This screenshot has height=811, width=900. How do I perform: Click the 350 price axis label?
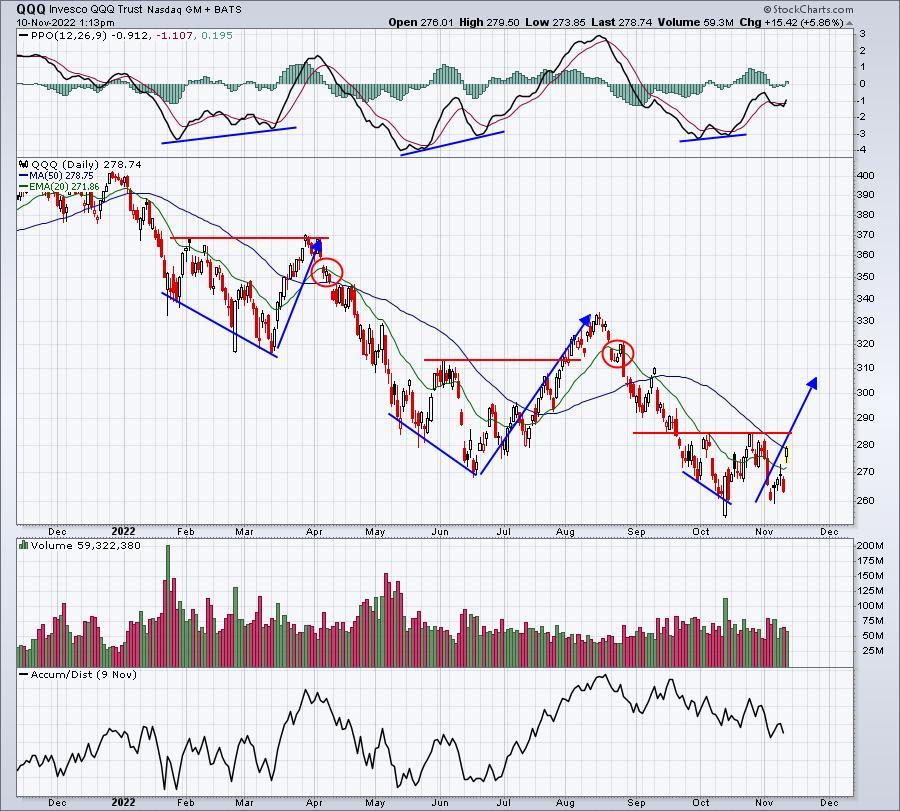tap(867, 276)
